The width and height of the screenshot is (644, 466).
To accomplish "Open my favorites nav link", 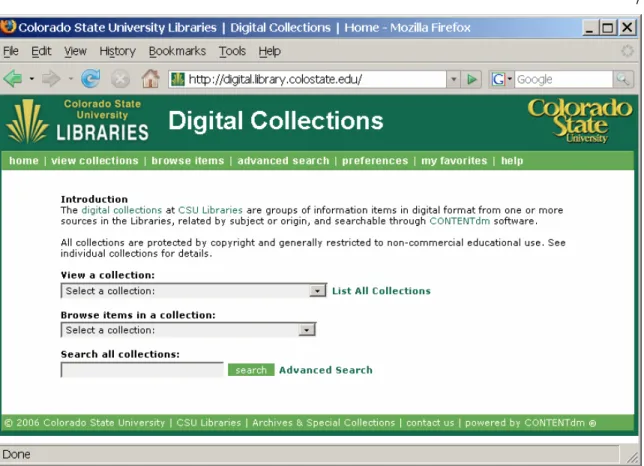I will point(454,161).
